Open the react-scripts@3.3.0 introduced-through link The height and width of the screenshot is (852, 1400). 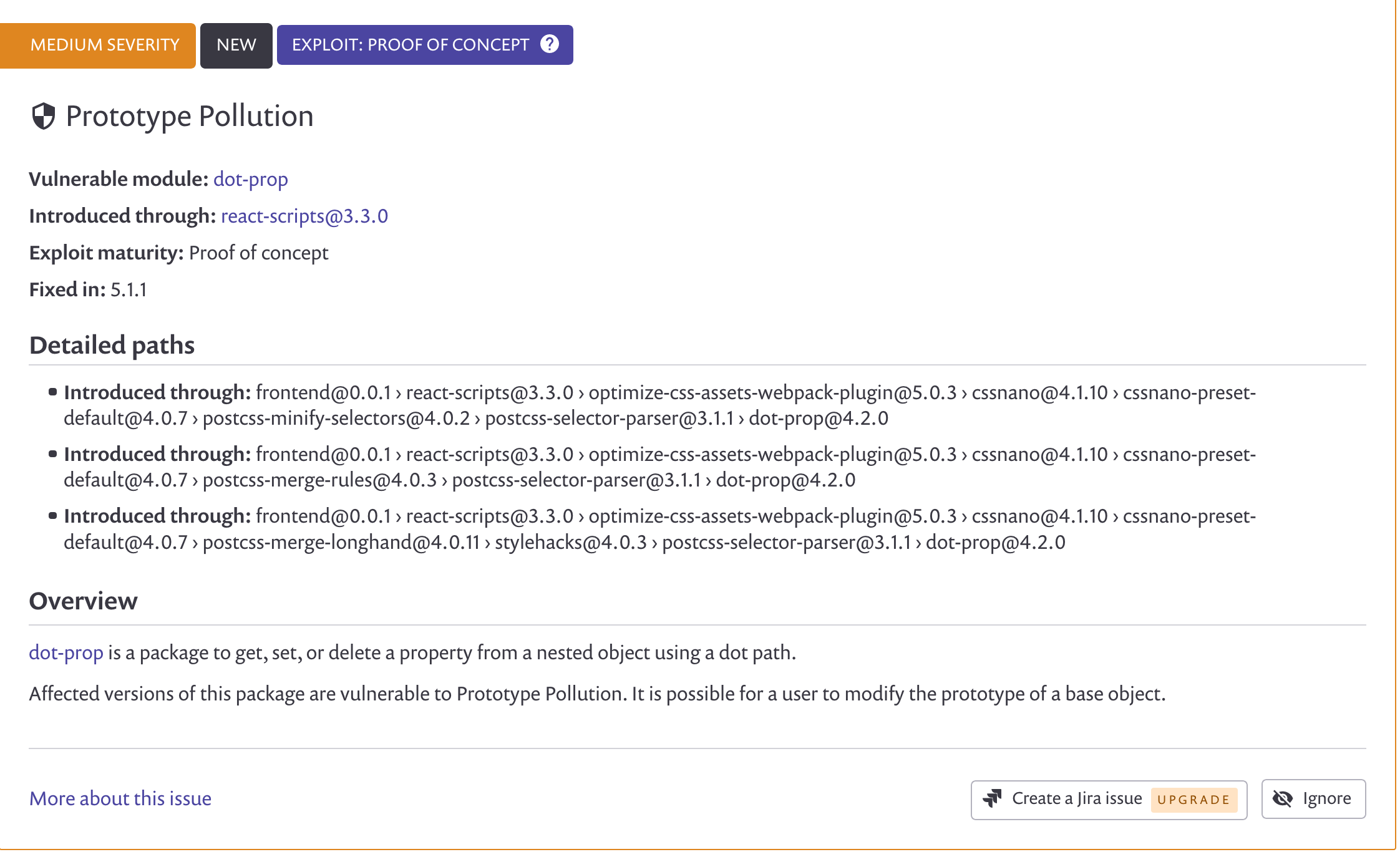click(304, 216)
